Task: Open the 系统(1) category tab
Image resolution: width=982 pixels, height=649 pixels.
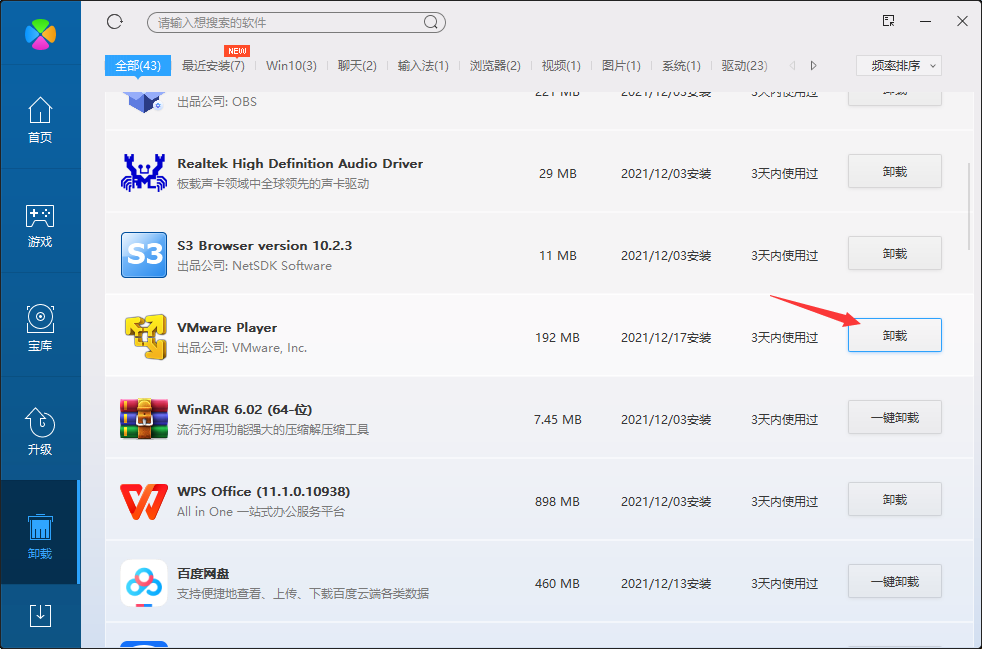Action: 681,65
